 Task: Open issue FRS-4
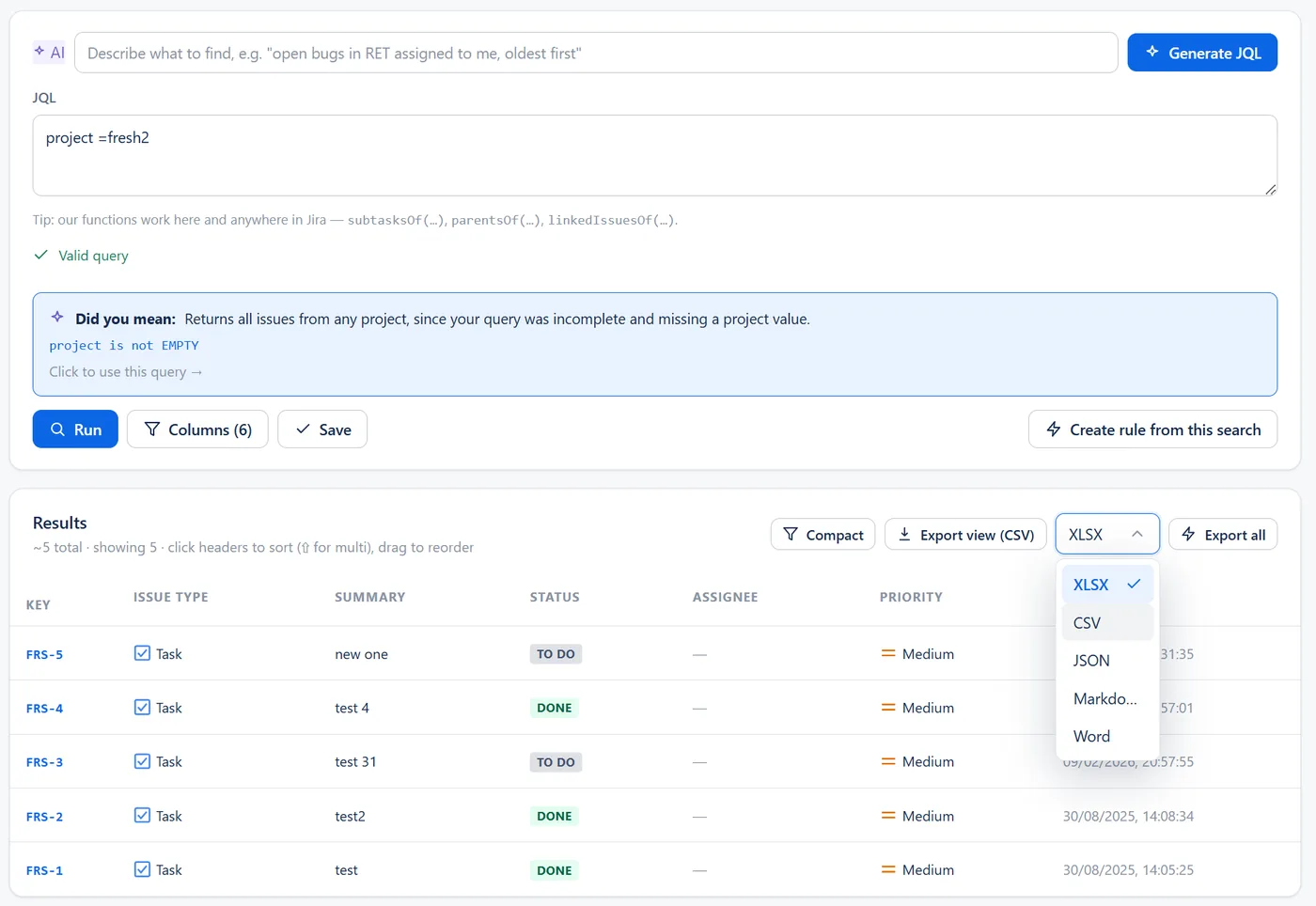[44, 708]
